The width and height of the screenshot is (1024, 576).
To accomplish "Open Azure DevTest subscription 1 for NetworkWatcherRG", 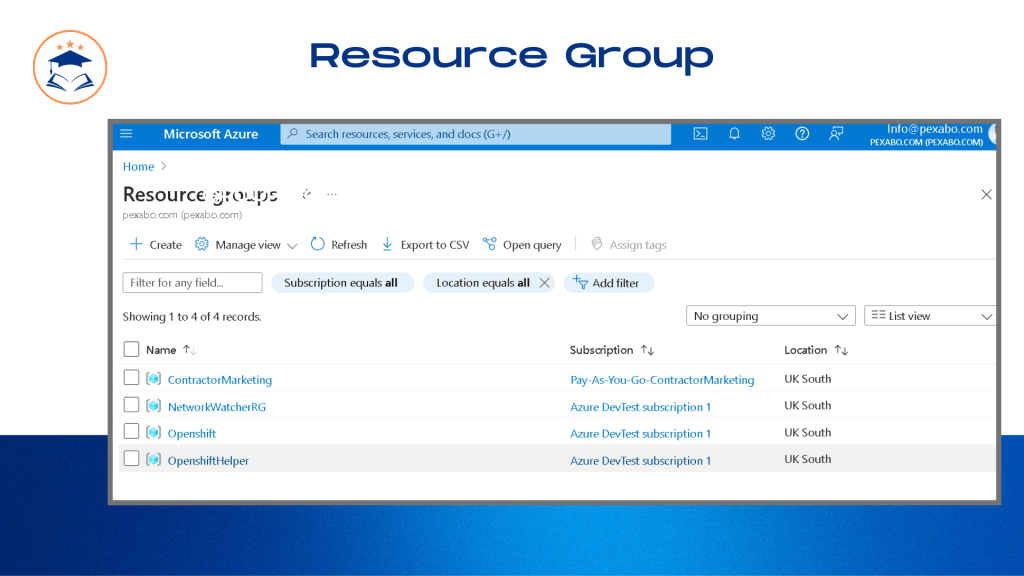I will (641, 407).
